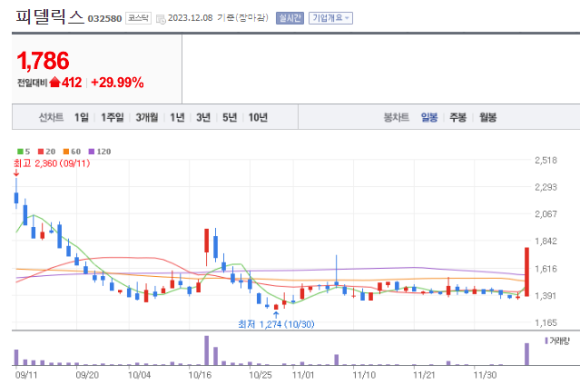Click the 코스닥 market badge
This screenshot has height=385, width=580.
click(x=138, y=18)
